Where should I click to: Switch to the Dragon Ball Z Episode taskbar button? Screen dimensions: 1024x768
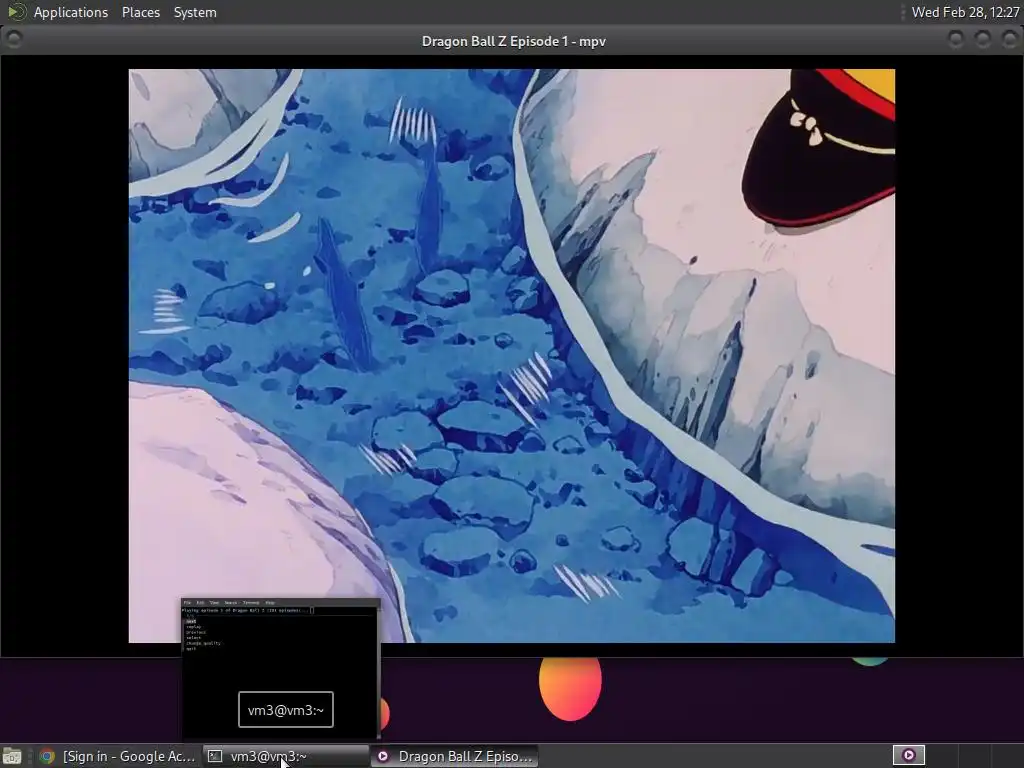pos(455,756)
